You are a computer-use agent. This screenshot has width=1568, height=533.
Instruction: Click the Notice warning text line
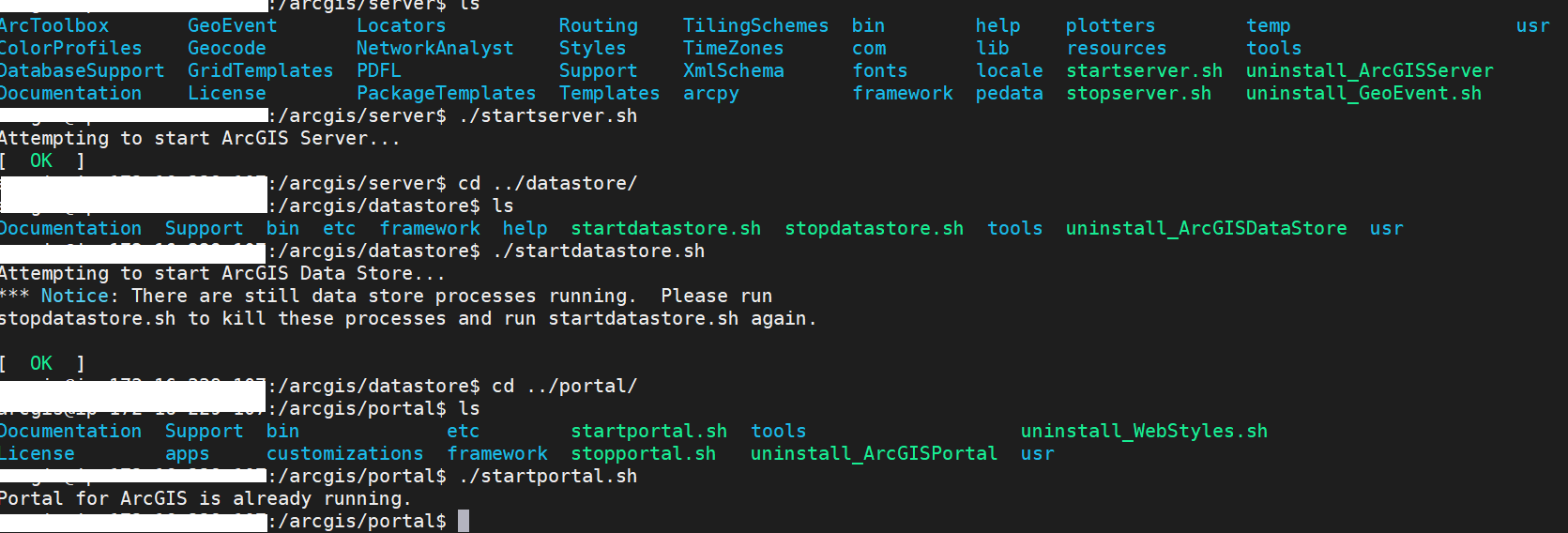click(x=387, y=296)
